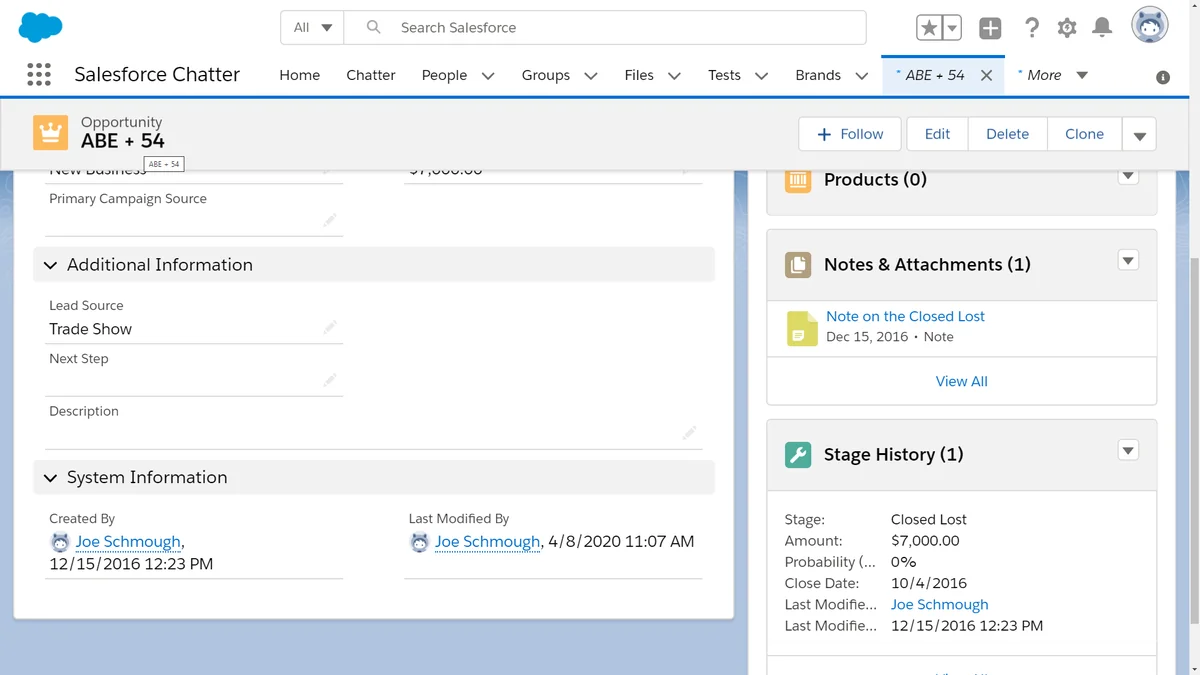Open the People tab dropdown arrow
The height and width of the screenshot is (675, 1200).
pos(488,76)
